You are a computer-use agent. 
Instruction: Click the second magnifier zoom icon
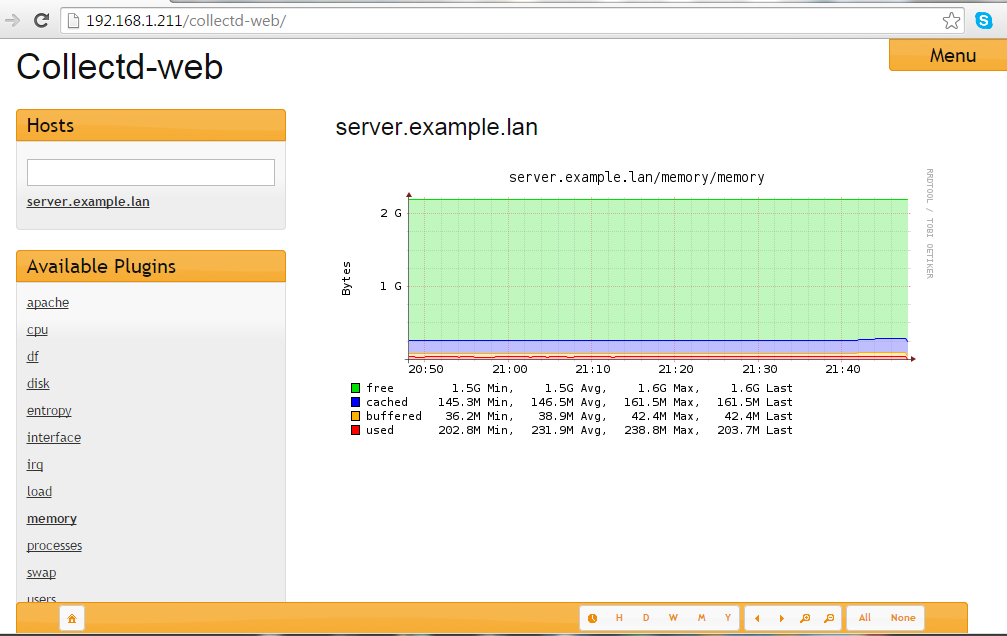point(829,618)
